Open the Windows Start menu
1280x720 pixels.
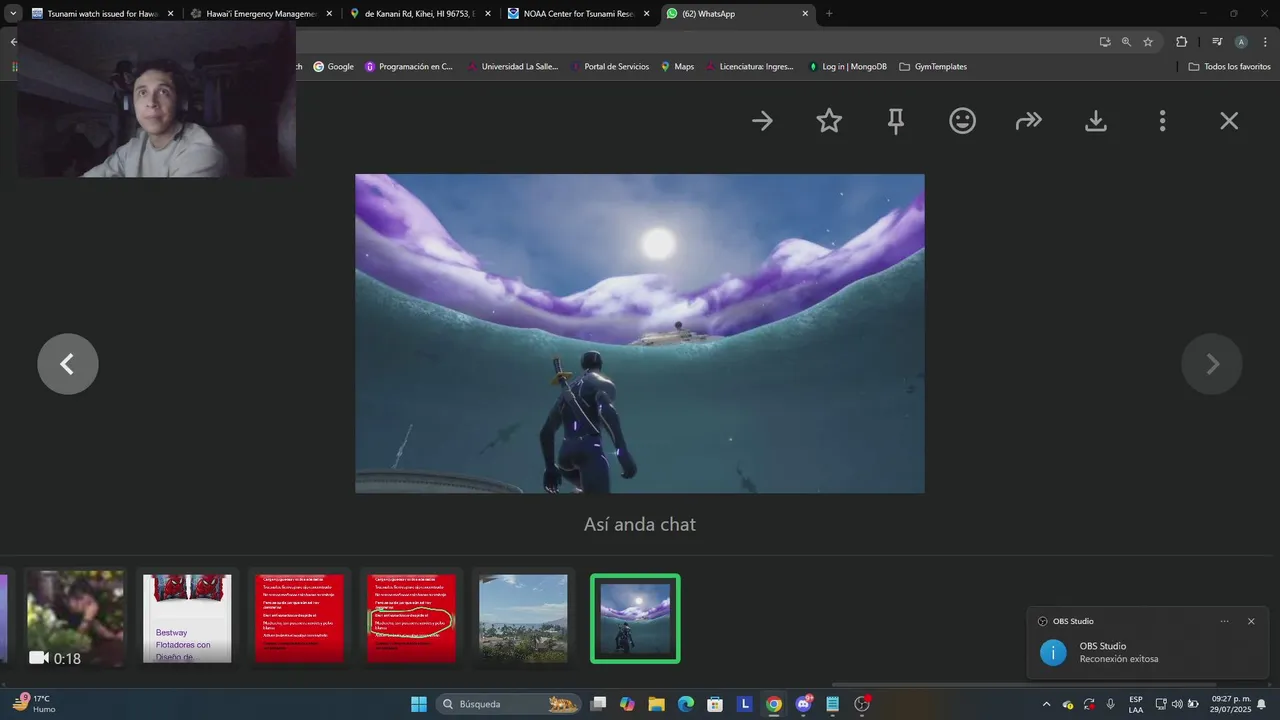click(x=418, y=704)
